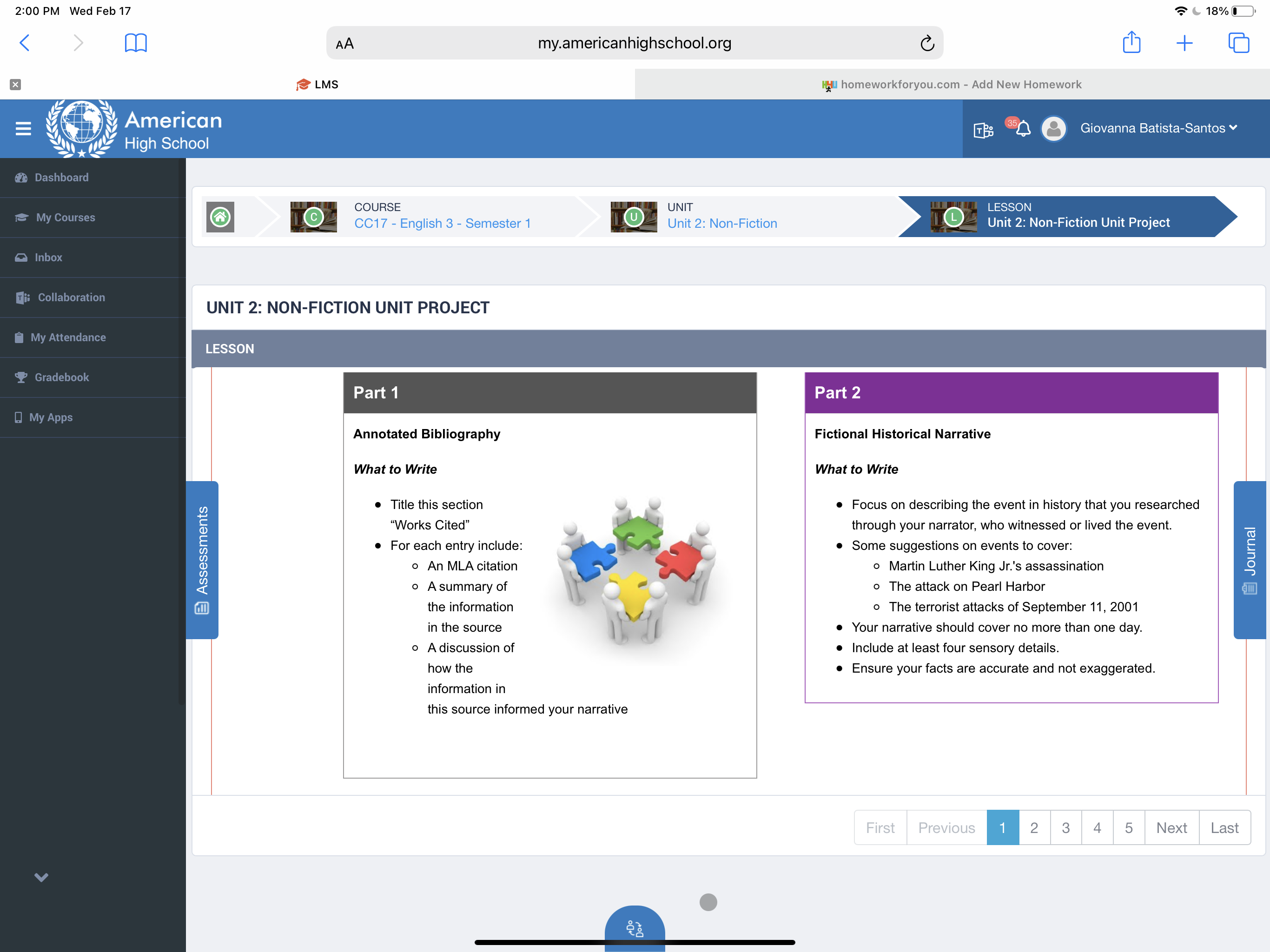Open My Courses in sidebar

pyautogui.click(x=66, y=218)
